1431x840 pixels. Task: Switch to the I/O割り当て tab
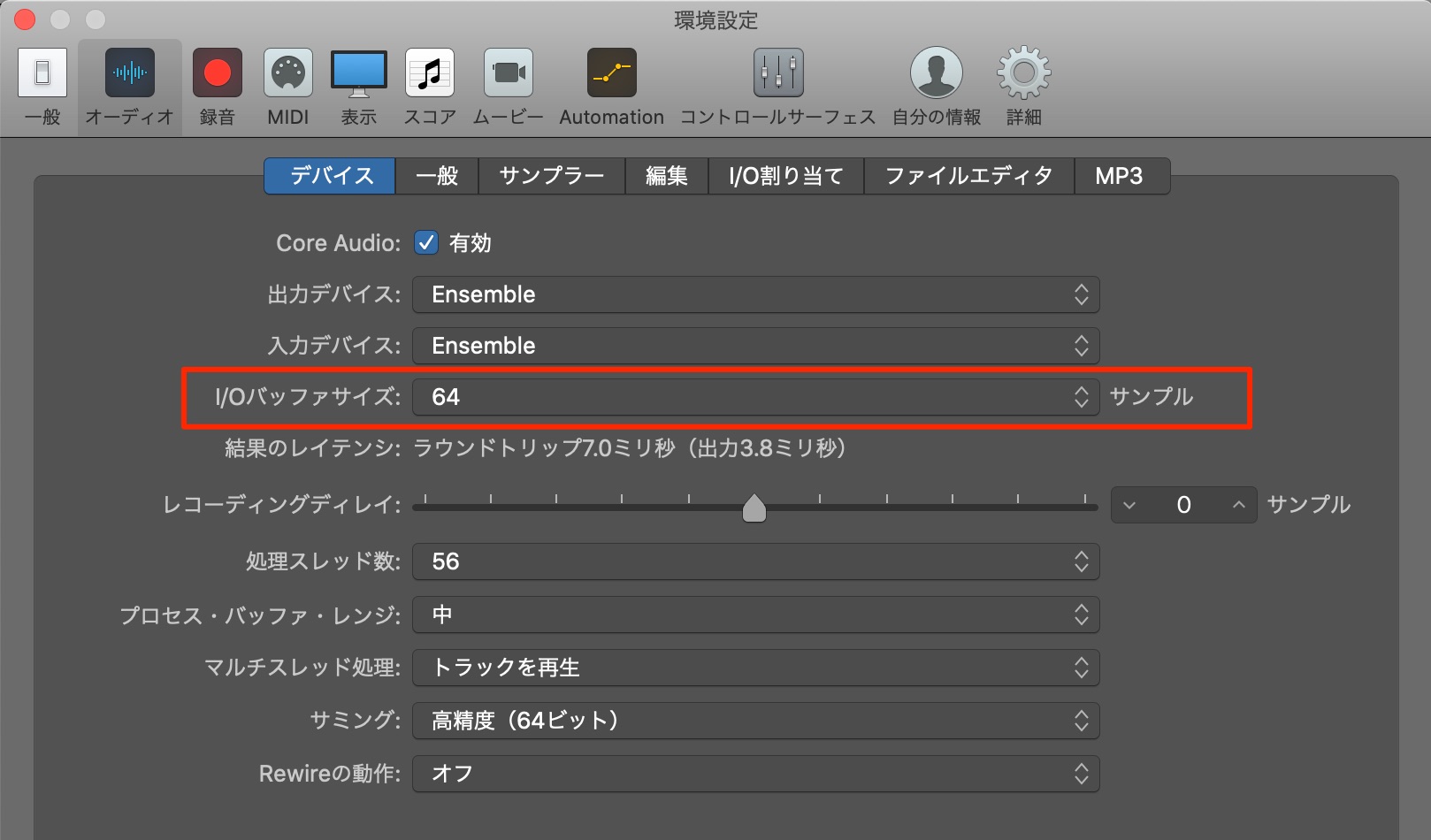pyautogui.click(x=786, y=176)
